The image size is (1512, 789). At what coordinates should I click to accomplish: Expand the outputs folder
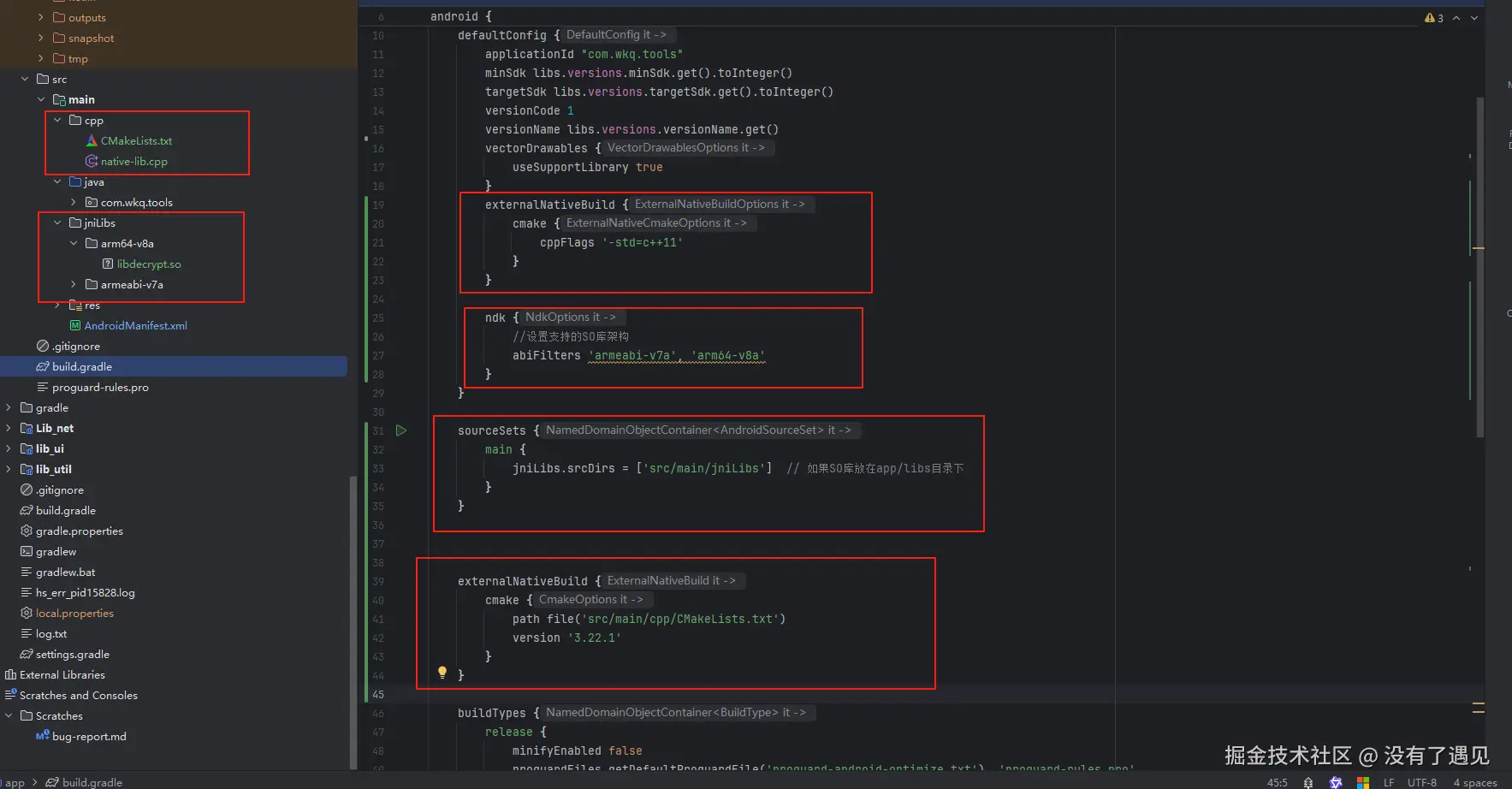point(41,18)
